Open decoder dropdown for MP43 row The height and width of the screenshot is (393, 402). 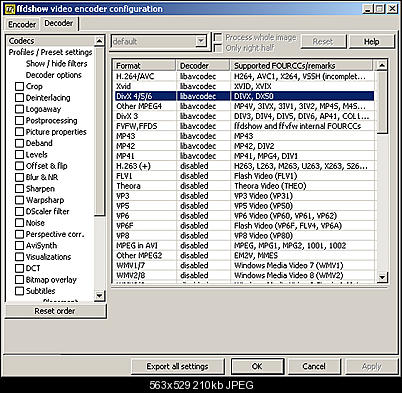coord(203,136)
